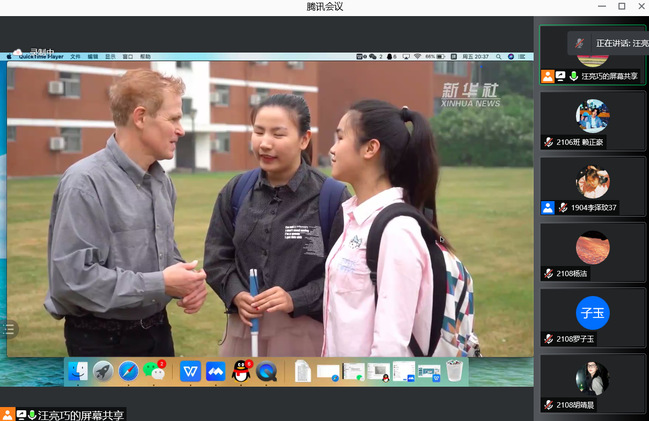Screen dimensions: 649x421
Task: Expand the left-edge sidebar list handle
Action: [x=9, y=328]
